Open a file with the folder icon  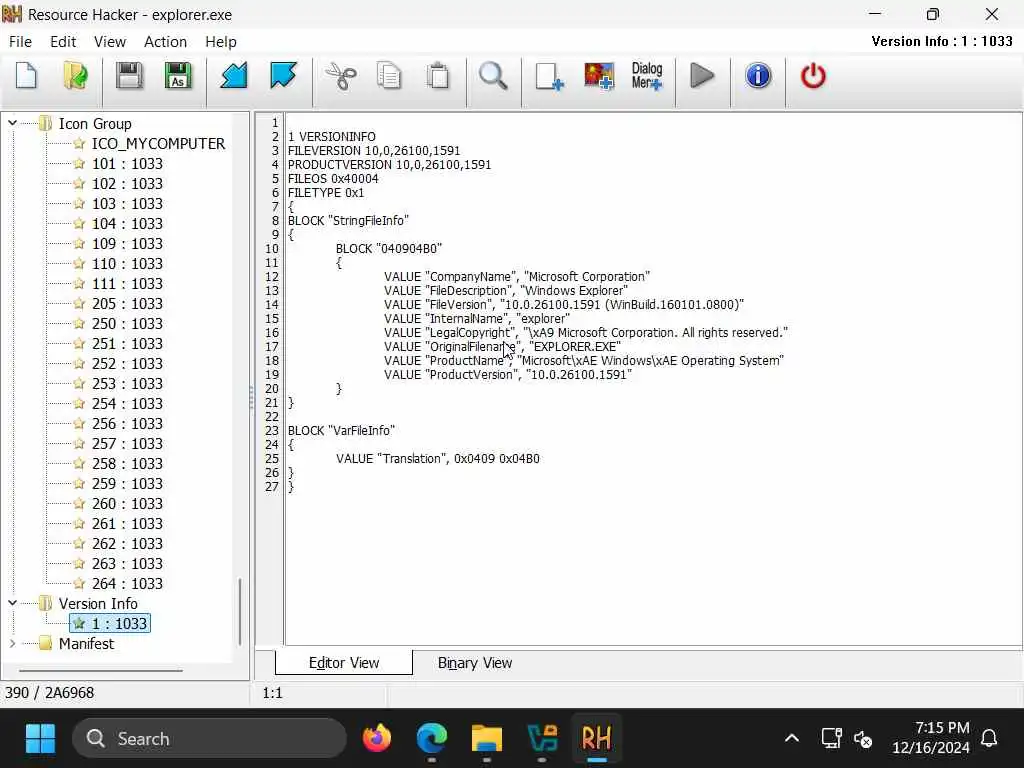pyautogui.click(x=76, y=76)
